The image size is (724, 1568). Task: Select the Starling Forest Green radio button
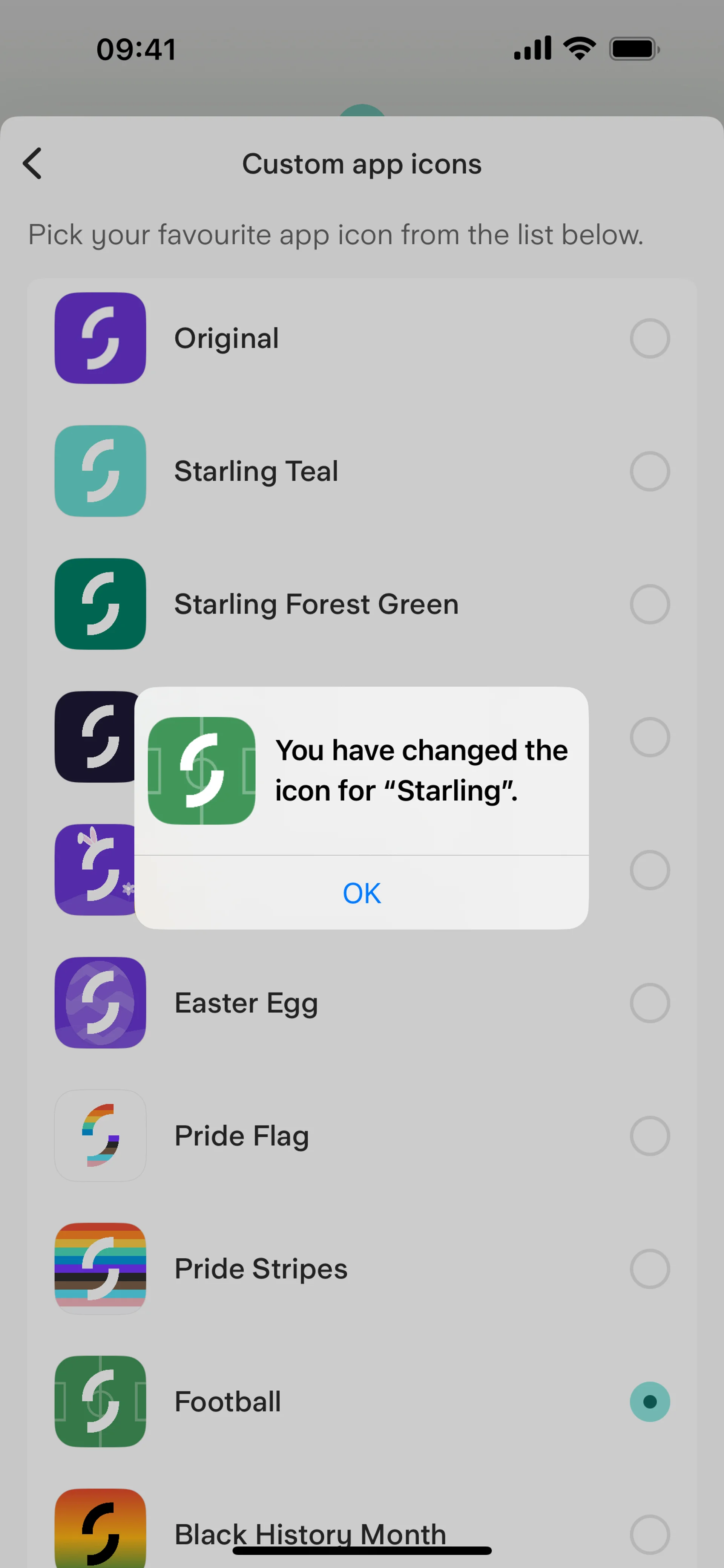click(650, 604)
